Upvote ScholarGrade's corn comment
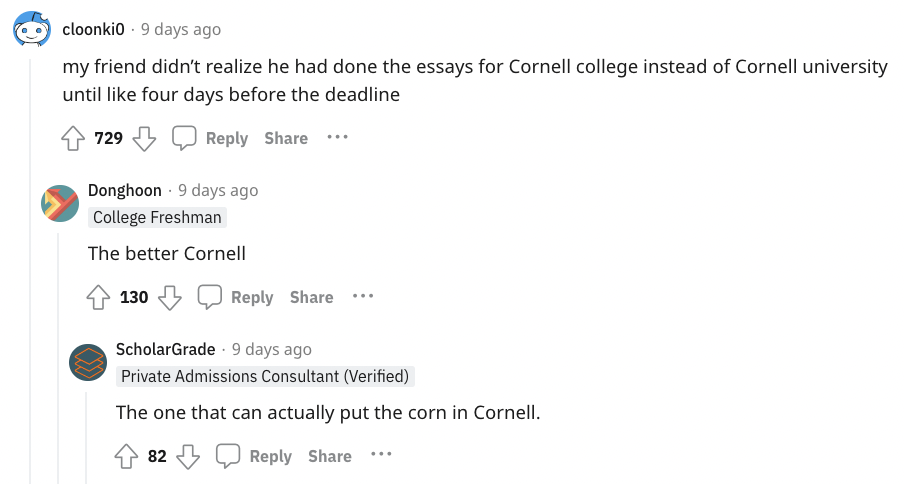The width and height of the screenshot is (904, 484). 126,456
